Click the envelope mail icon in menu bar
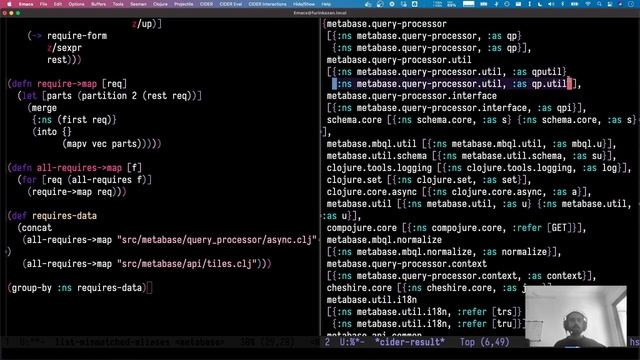The height and width of the screenshot is (360, 640). 518,4
